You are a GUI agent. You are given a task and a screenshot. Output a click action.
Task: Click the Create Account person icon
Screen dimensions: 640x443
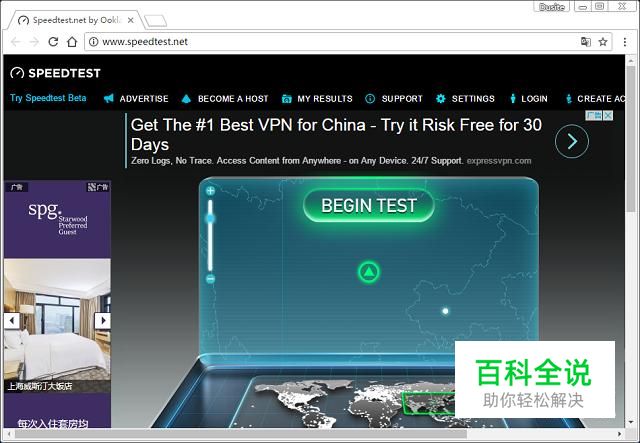569,98
